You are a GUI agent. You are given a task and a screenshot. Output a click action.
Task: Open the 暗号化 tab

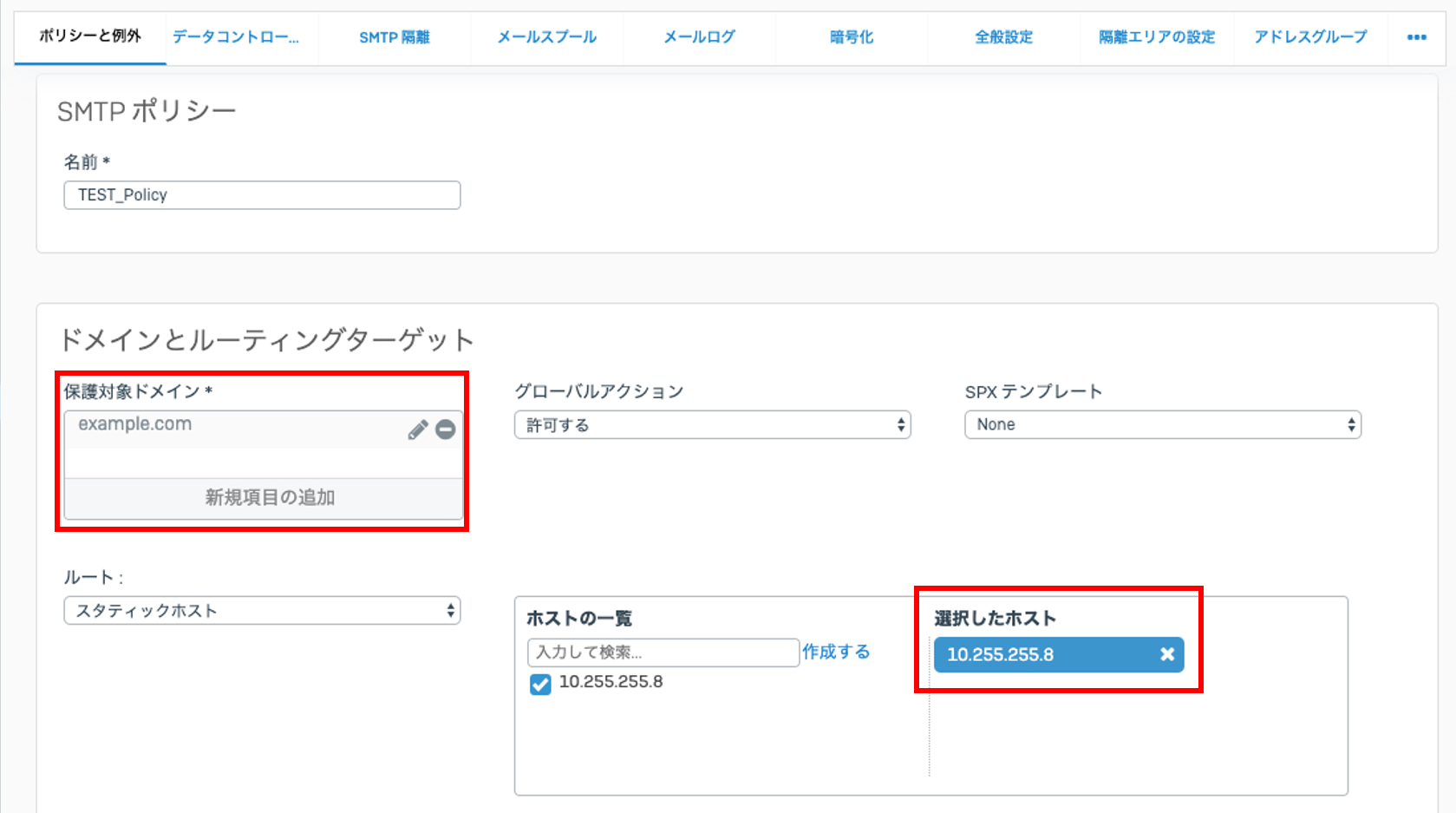click(852, 37)
